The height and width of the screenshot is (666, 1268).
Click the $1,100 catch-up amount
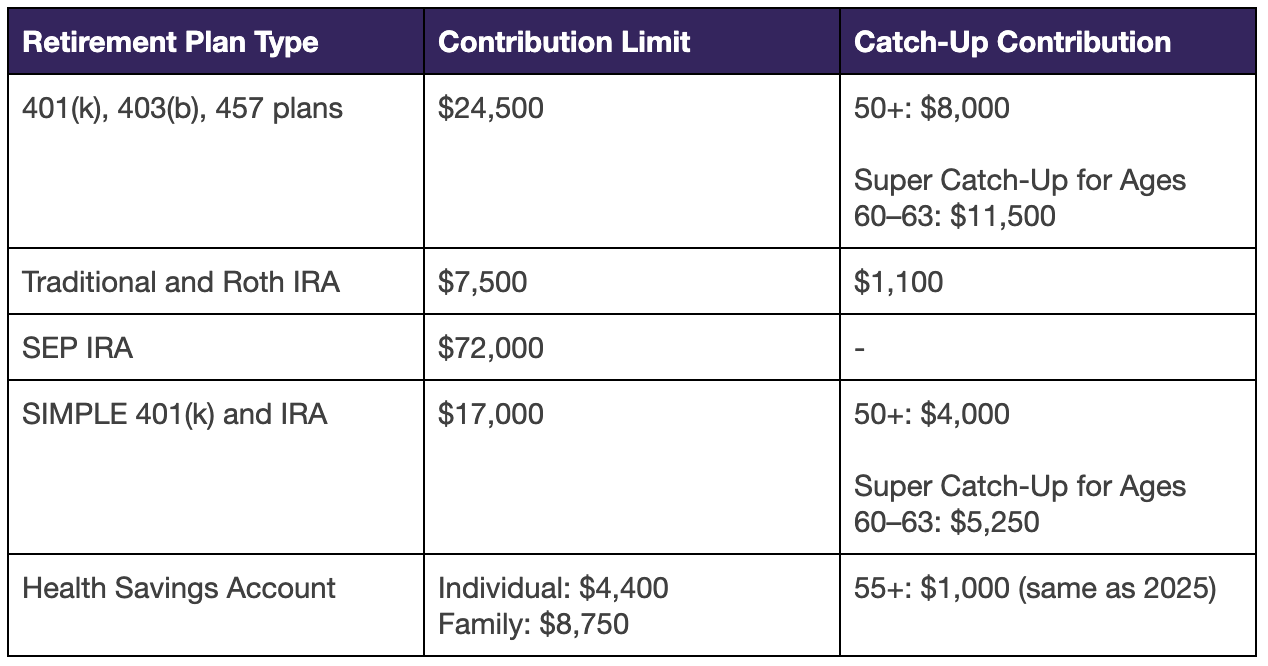pos(898,282)
